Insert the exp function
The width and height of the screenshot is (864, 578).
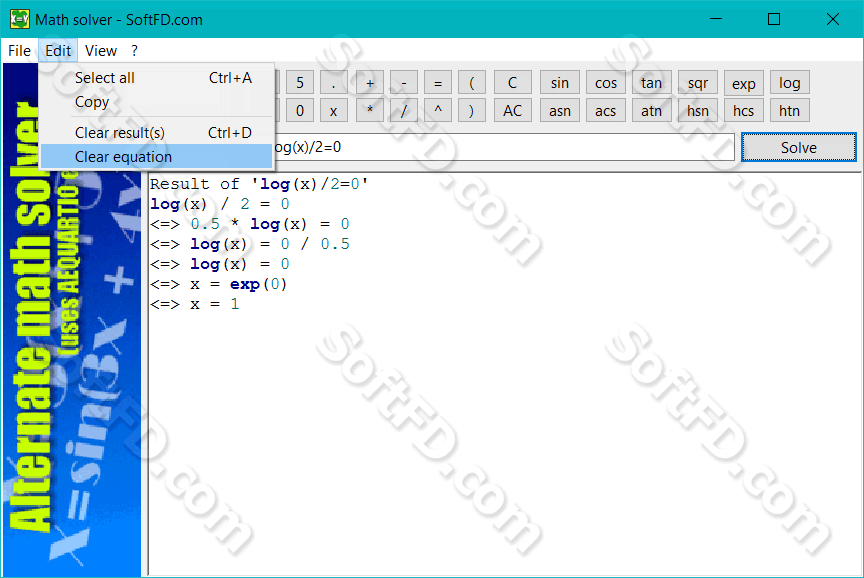click(743, 83)
